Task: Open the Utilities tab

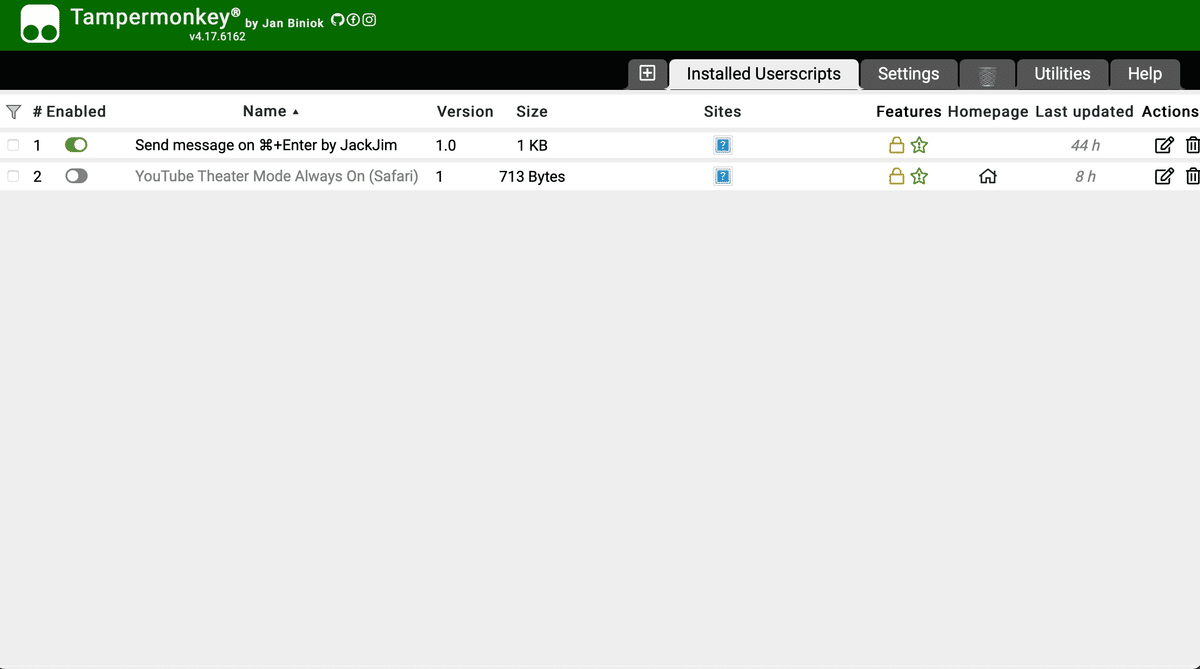Action: [x=1062, y=74]
